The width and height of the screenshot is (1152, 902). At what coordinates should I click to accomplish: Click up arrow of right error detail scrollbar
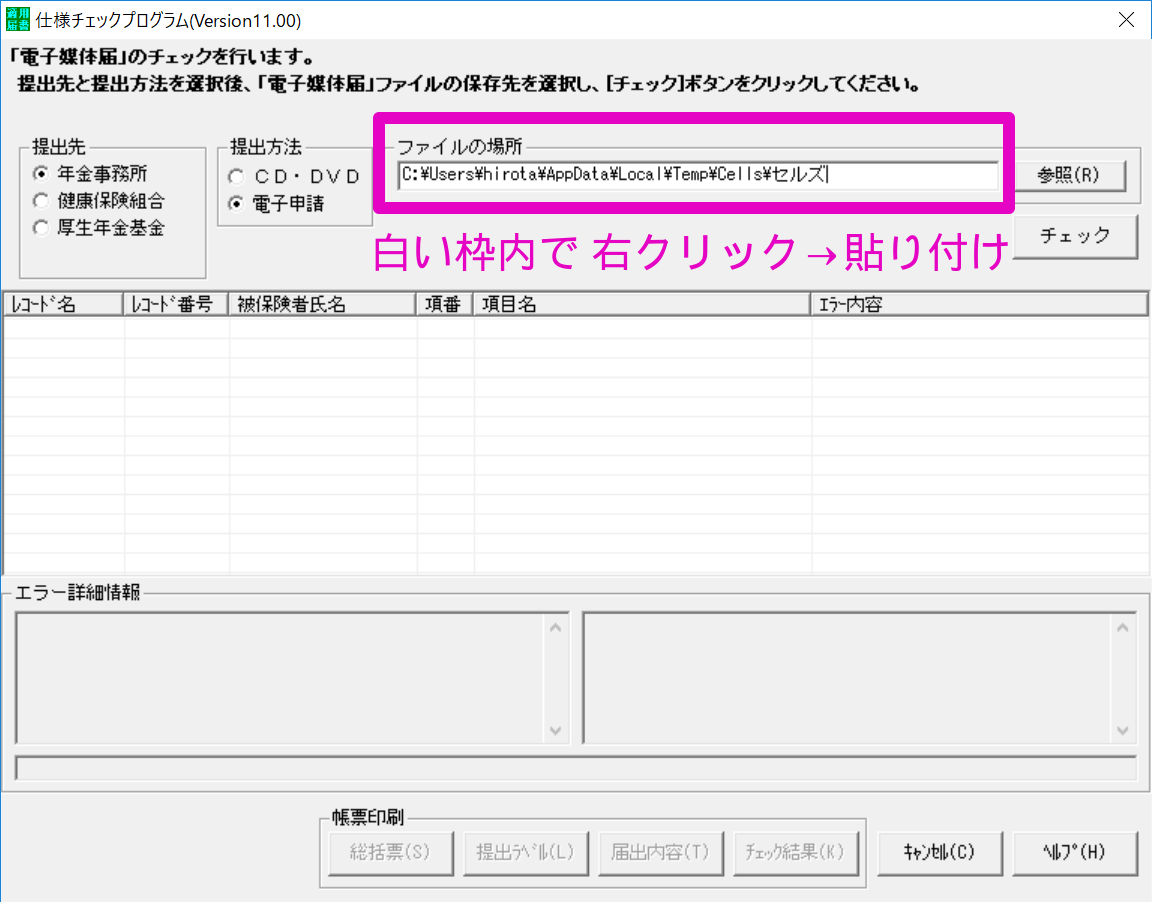[1123, 628]
